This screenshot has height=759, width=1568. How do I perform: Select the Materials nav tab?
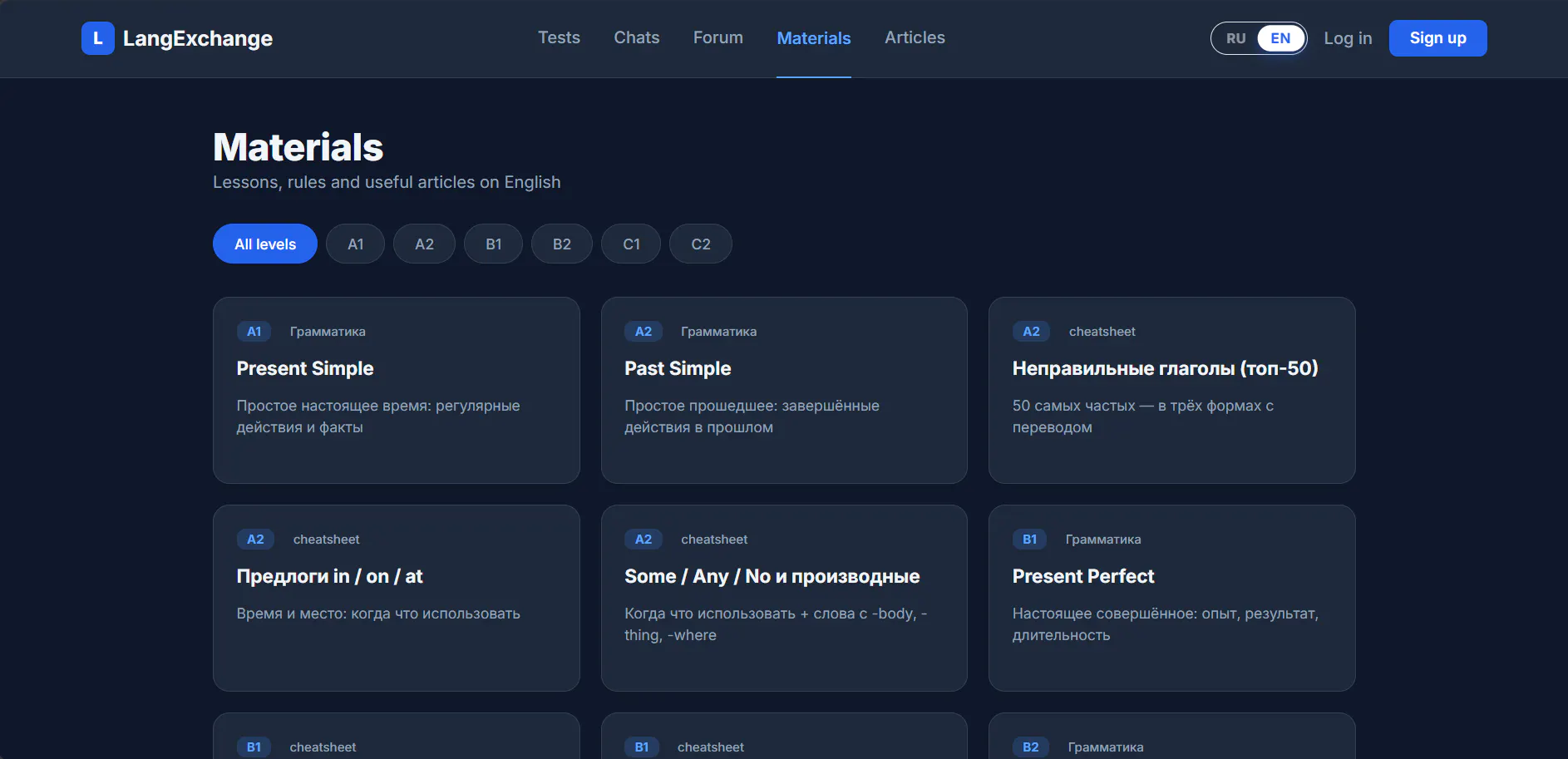[x=814, y=38]
